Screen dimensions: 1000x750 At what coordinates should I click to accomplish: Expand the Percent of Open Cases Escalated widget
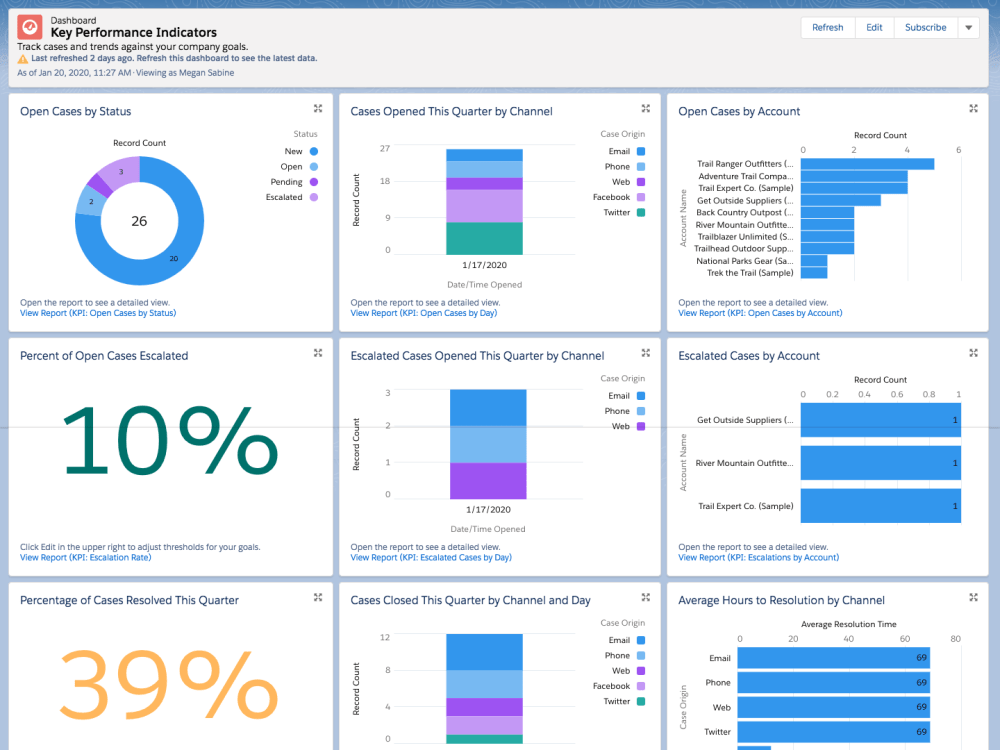[x=317, y=352]
